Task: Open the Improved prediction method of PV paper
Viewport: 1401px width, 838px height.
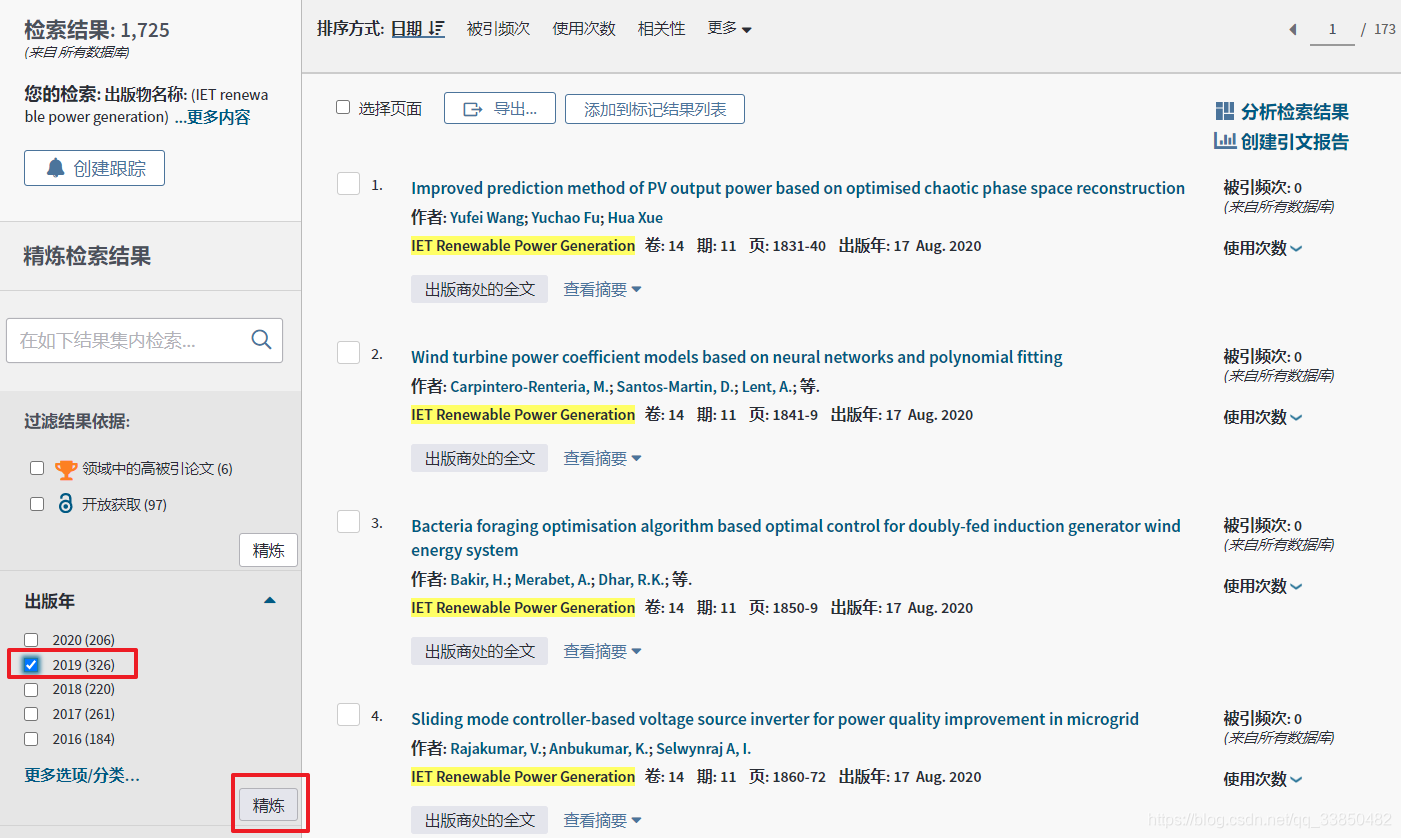Action: pyautogui.click(x=798, y=188)
